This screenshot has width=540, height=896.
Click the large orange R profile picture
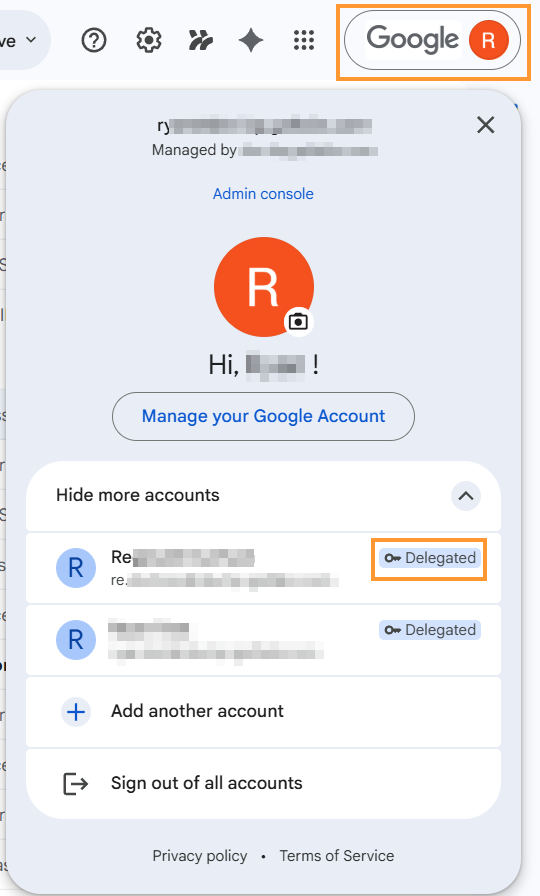[263, 286]
